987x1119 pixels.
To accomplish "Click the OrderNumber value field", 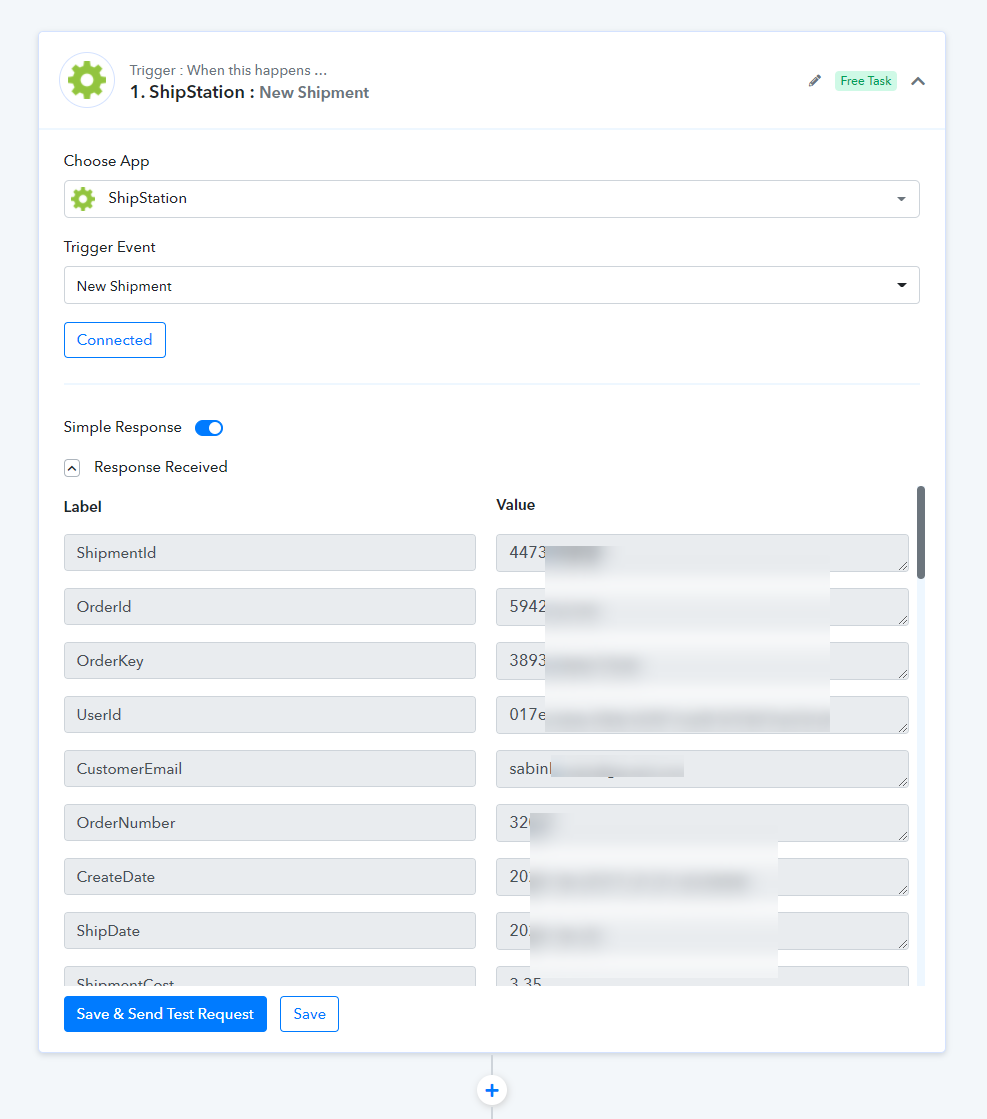I will [x=702, y=823].
